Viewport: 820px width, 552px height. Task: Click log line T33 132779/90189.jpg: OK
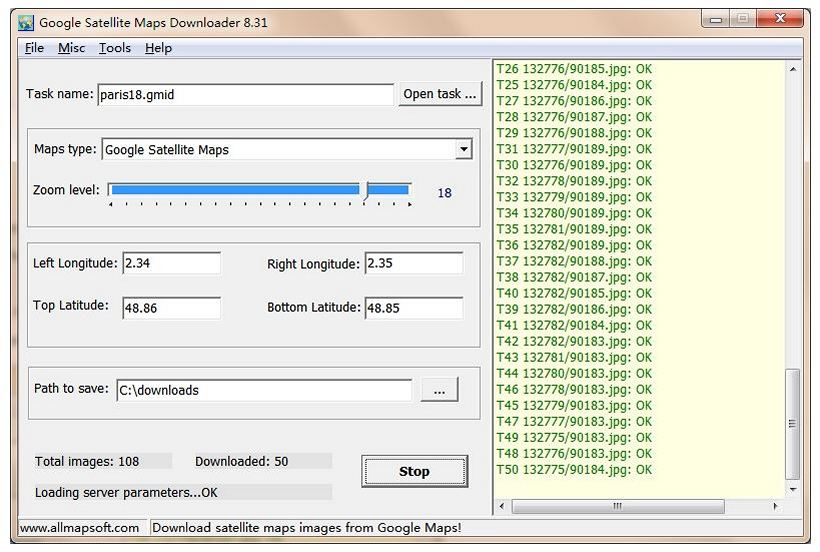click(574, 197)
